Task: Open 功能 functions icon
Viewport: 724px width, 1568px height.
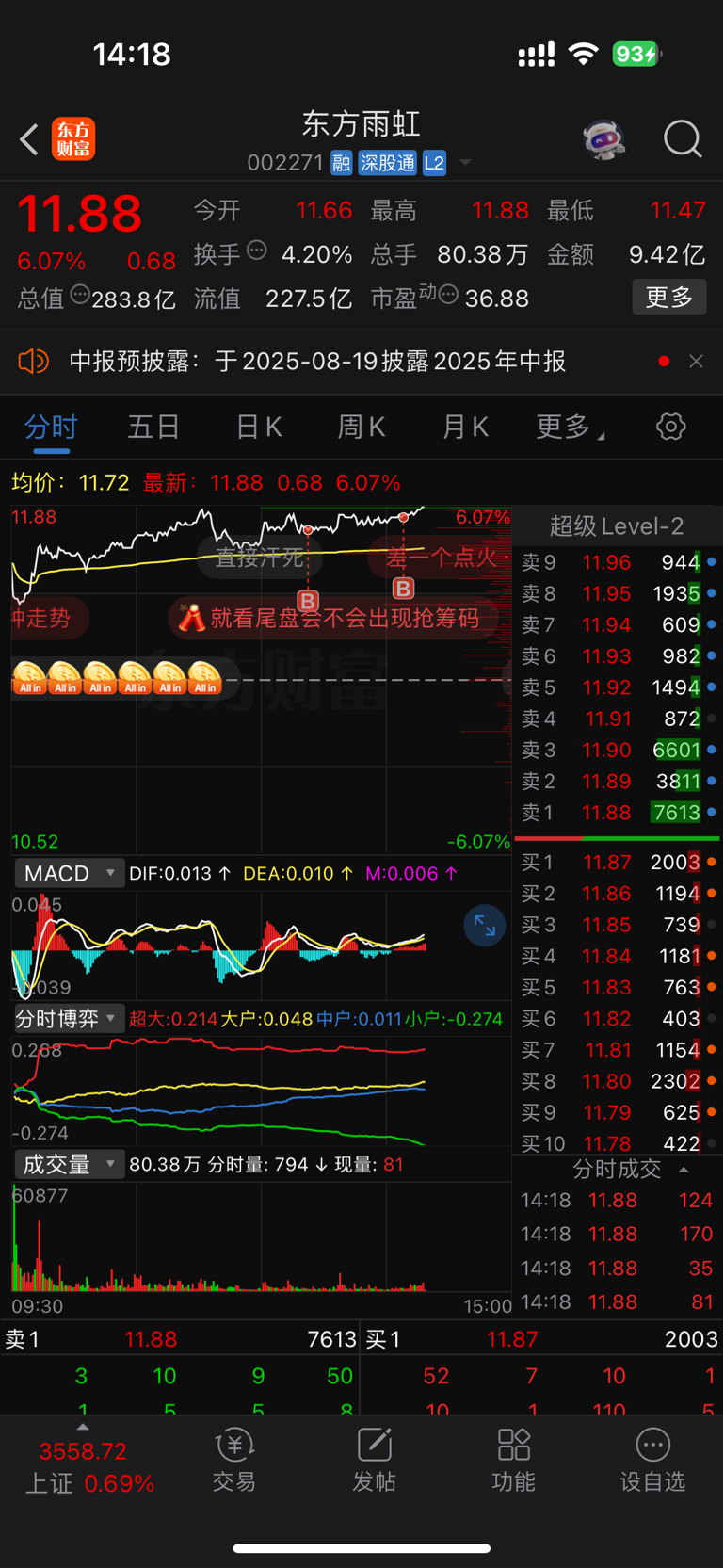Action: point(514,1460)
